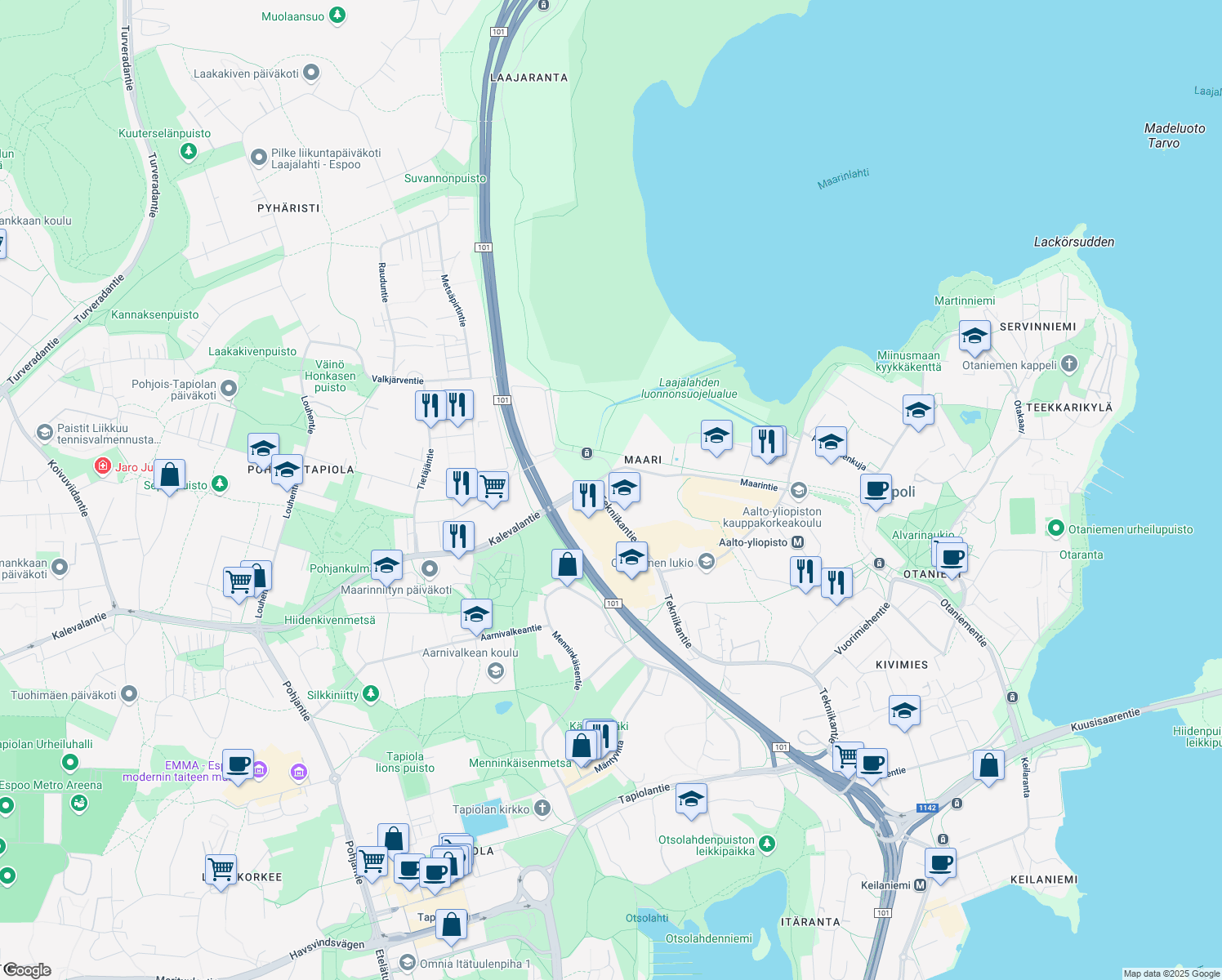The height and width of the screenshot is (980, 1222).
Task: Select the Tapiolan kirkko church icon
Action: point(542,808)
